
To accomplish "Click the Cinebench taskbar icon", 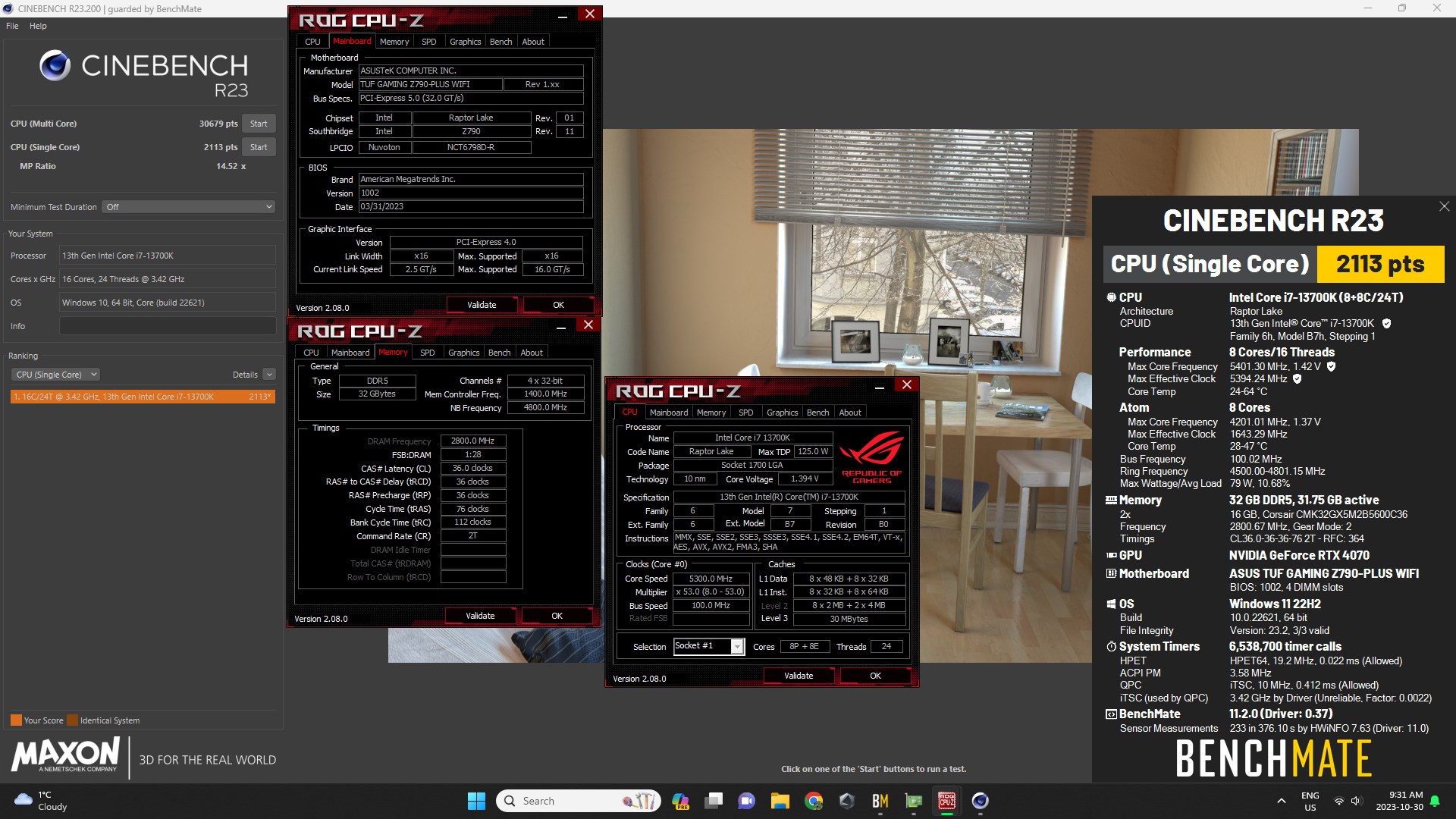I will 981,801.
